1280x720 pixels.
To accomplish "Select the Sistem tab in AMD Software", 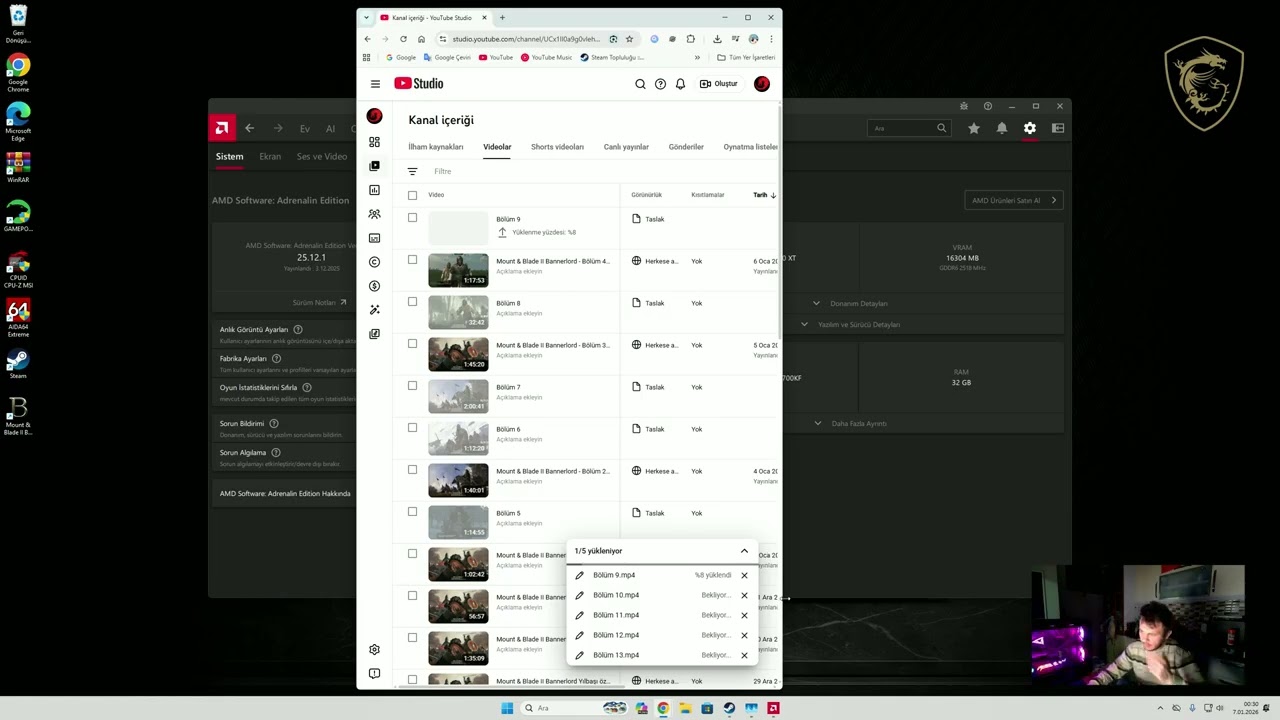I will 229,156.
